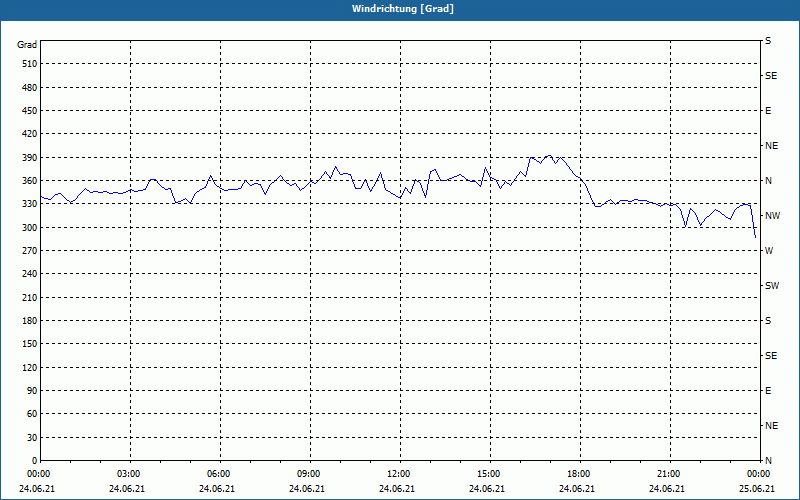
Task: Select the SW compass label
Action: (772, 286)
